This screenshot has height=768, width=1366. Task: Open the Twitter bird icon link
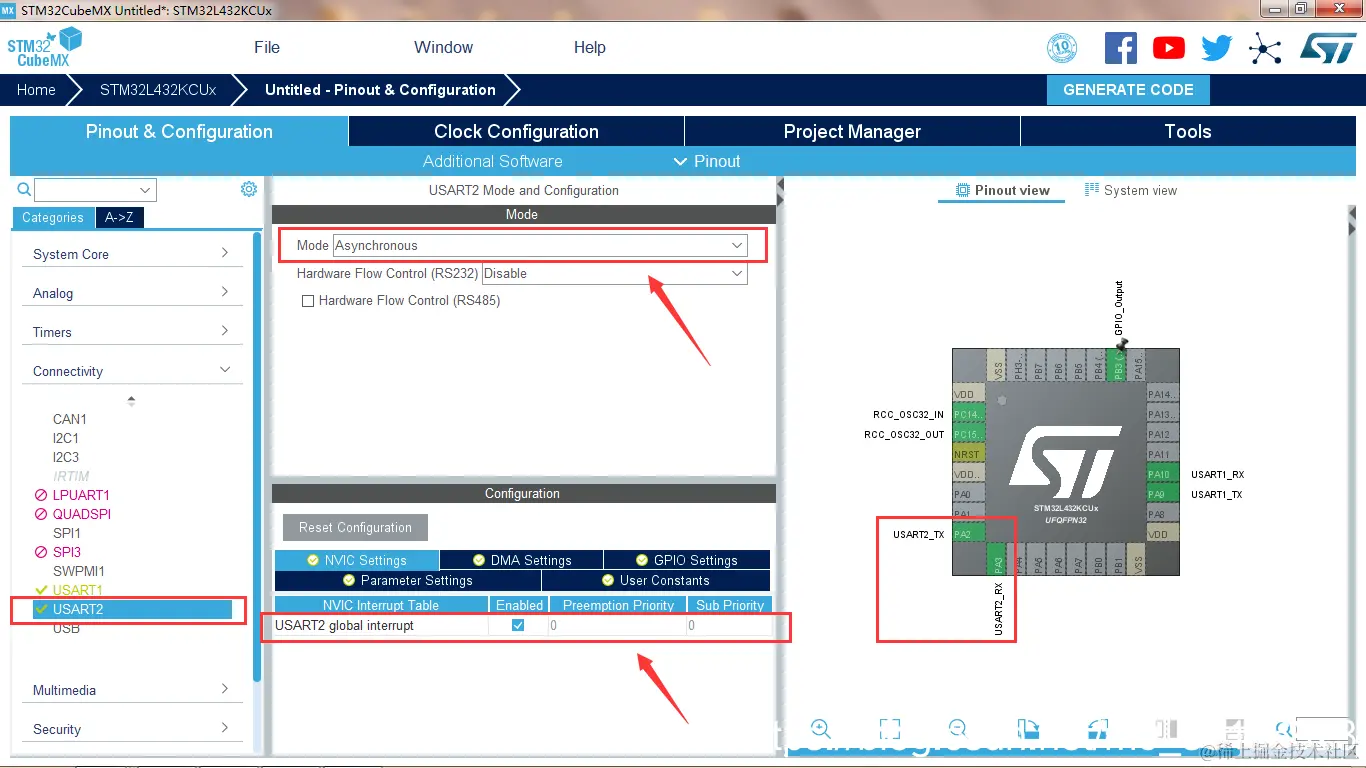coord(1217,48)
